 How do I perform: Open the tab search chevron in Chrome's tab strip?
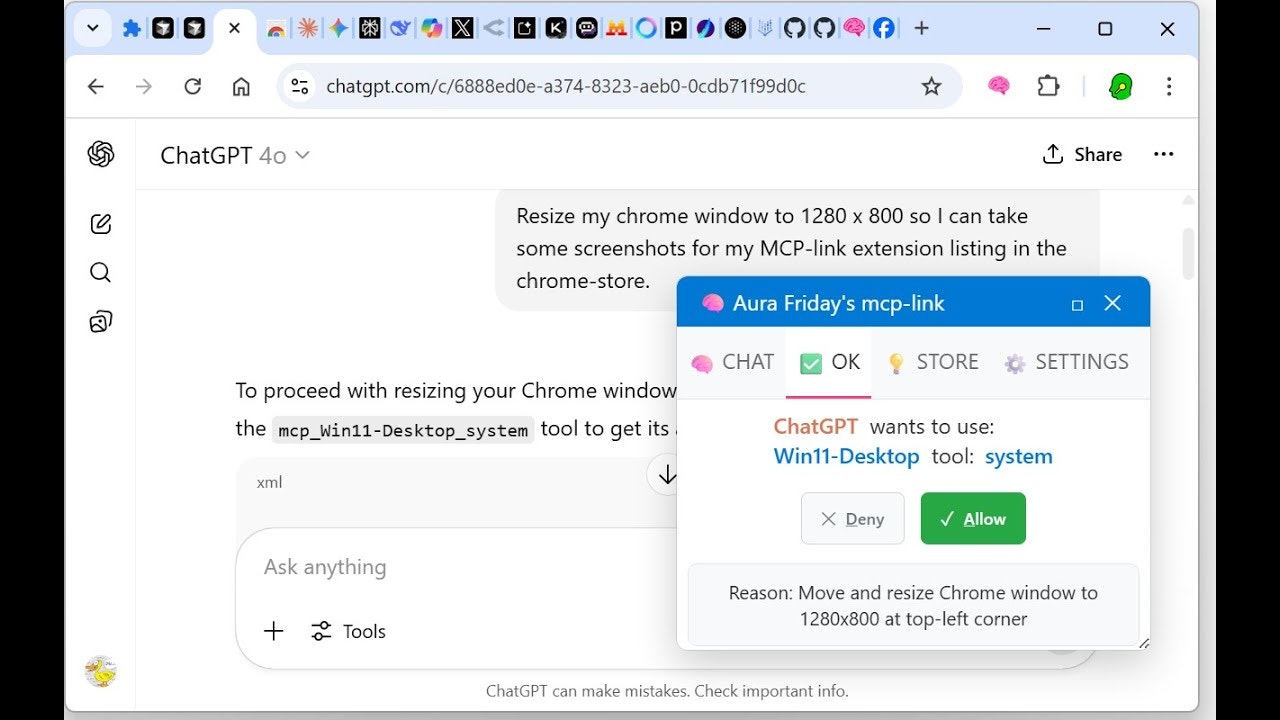93,29
